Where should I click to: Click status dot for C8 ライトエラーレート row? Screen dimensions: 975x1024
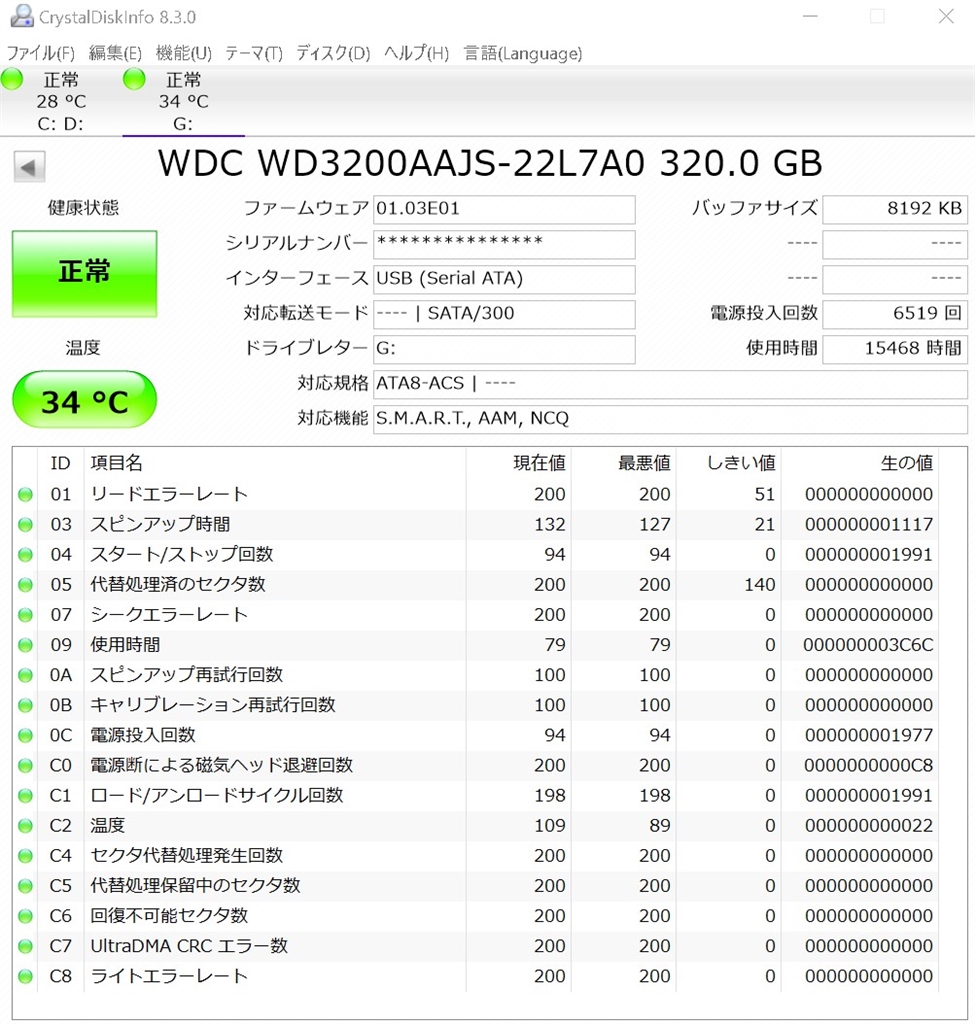tap(25, 976)
